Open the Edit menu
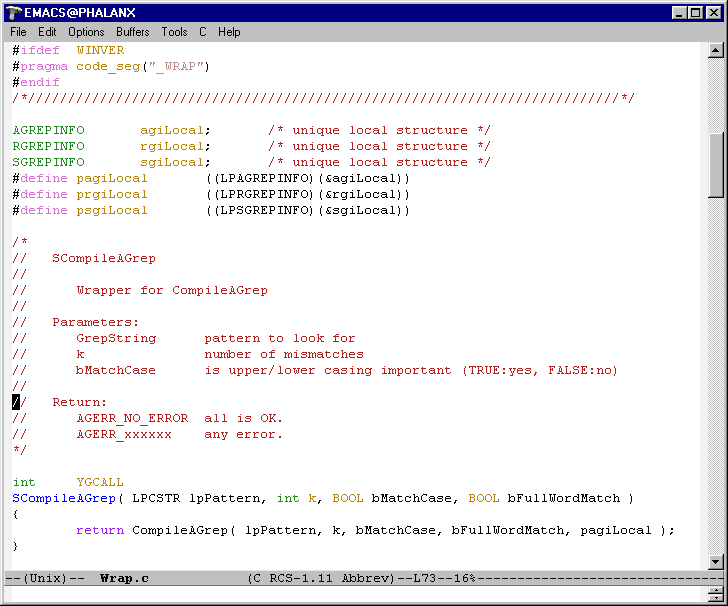Image resolution: width=728 pixels, height=606 pixels. point(47,32)
